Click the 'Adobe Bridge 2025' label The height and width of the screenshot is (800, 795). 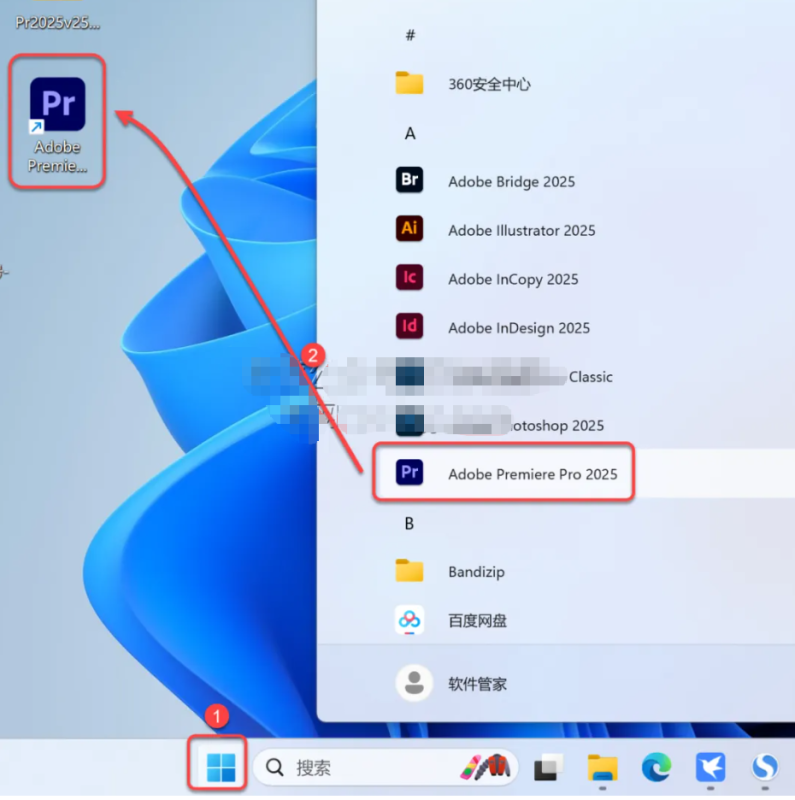511,182
